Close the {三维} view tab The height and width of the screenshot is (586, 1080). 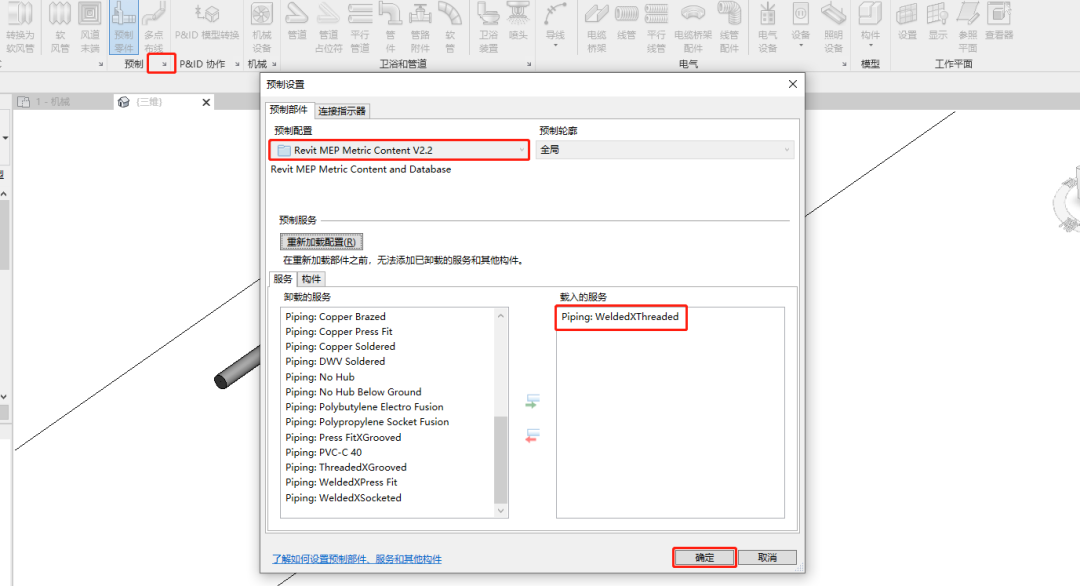click(x=206, y=103)
